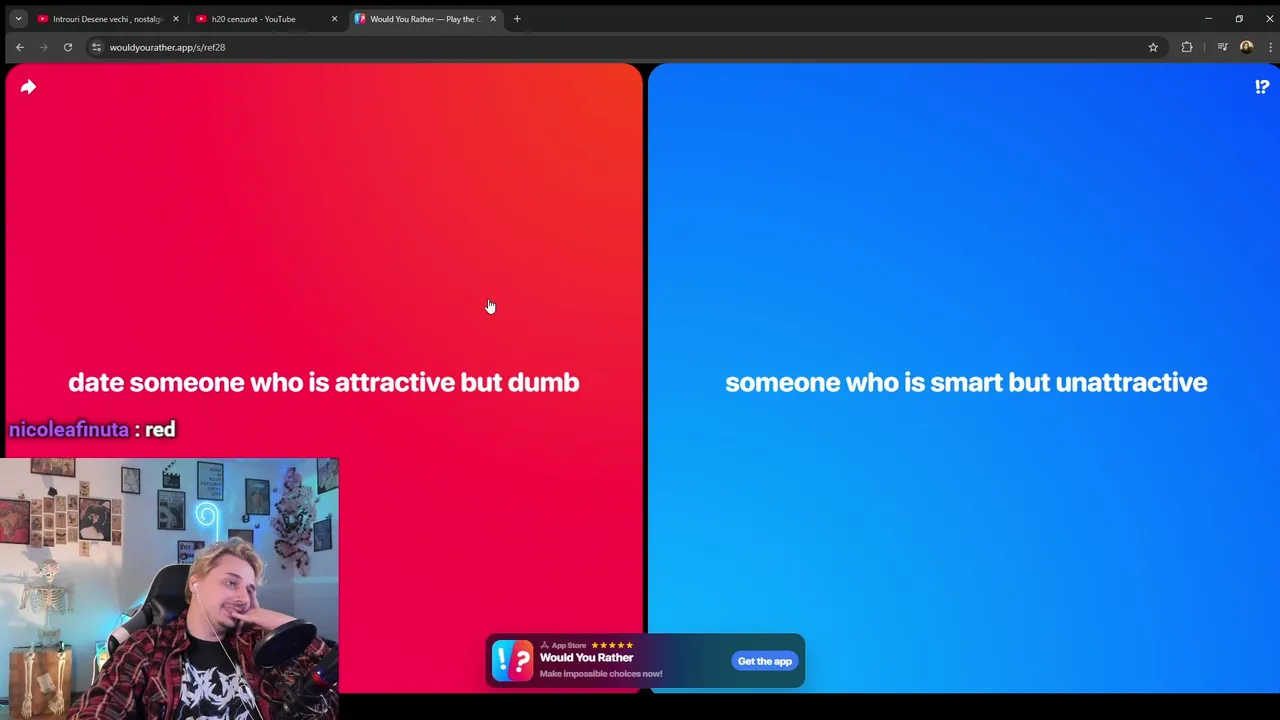
Task: View site information icon in address bar
Action: pyautogui.click(x=96, y=47)
